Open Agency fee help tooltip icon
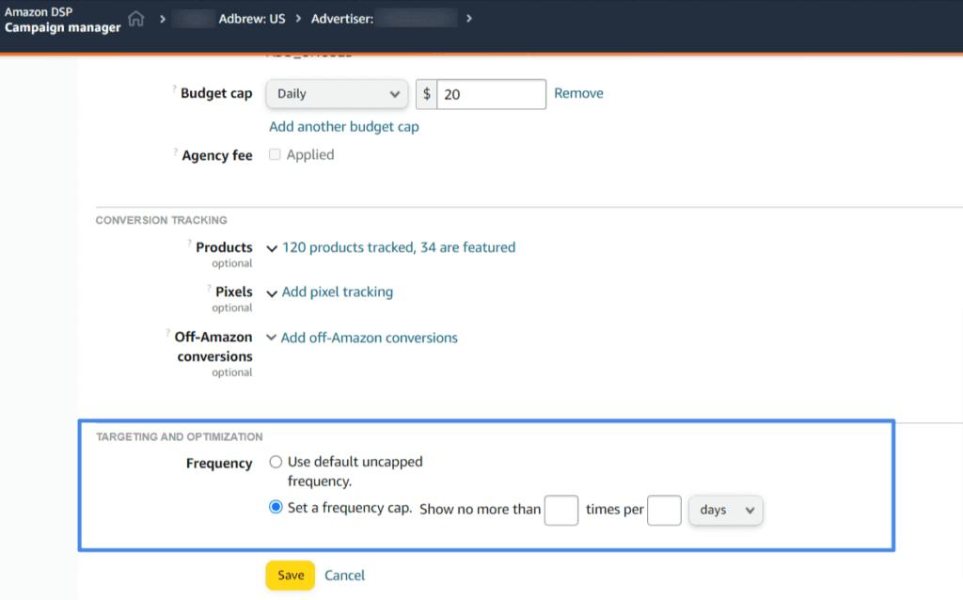 [x=176, y=151]
